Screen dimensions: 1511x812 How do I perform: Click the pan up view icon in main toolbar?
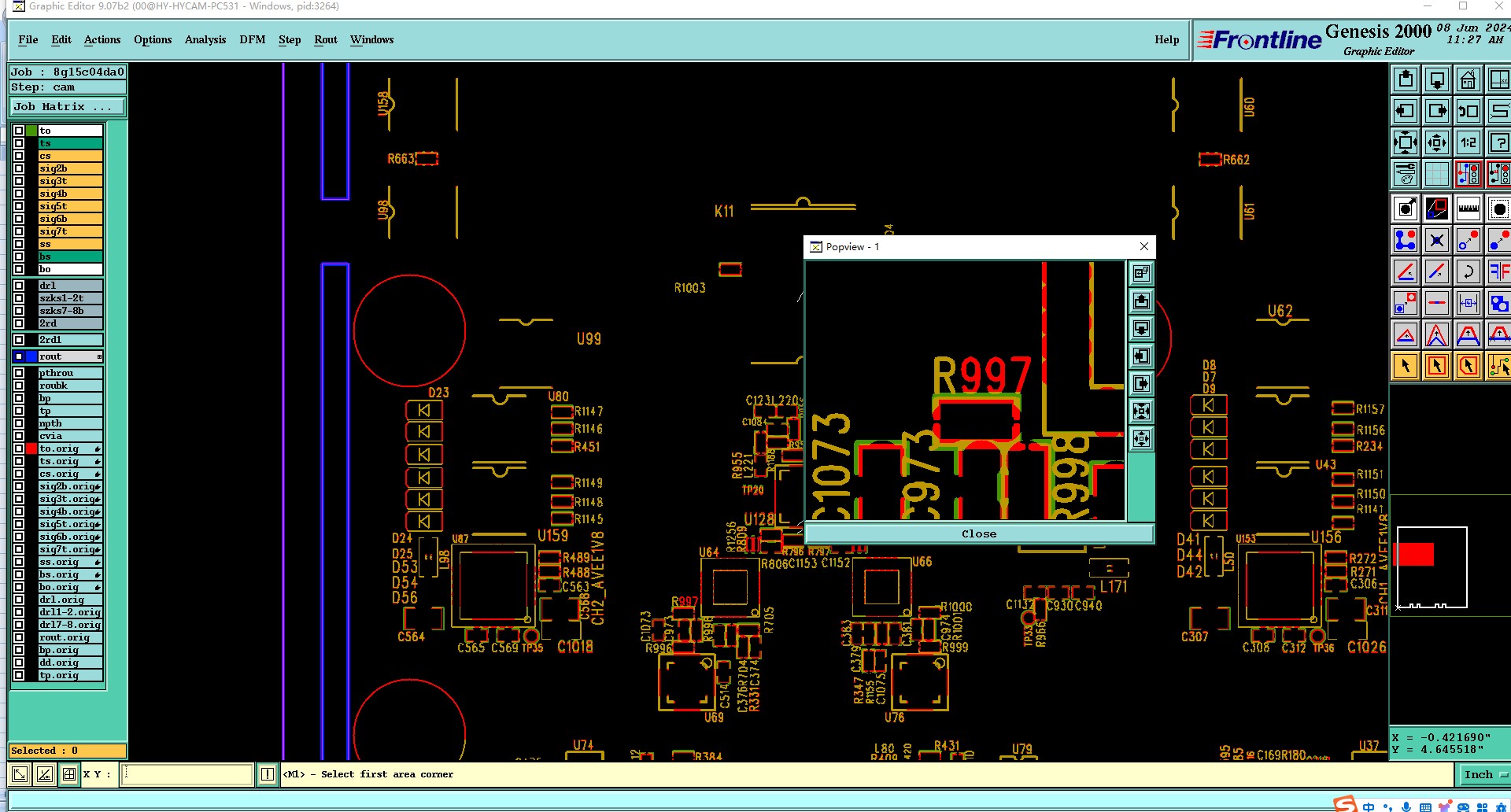[1406, 79]
